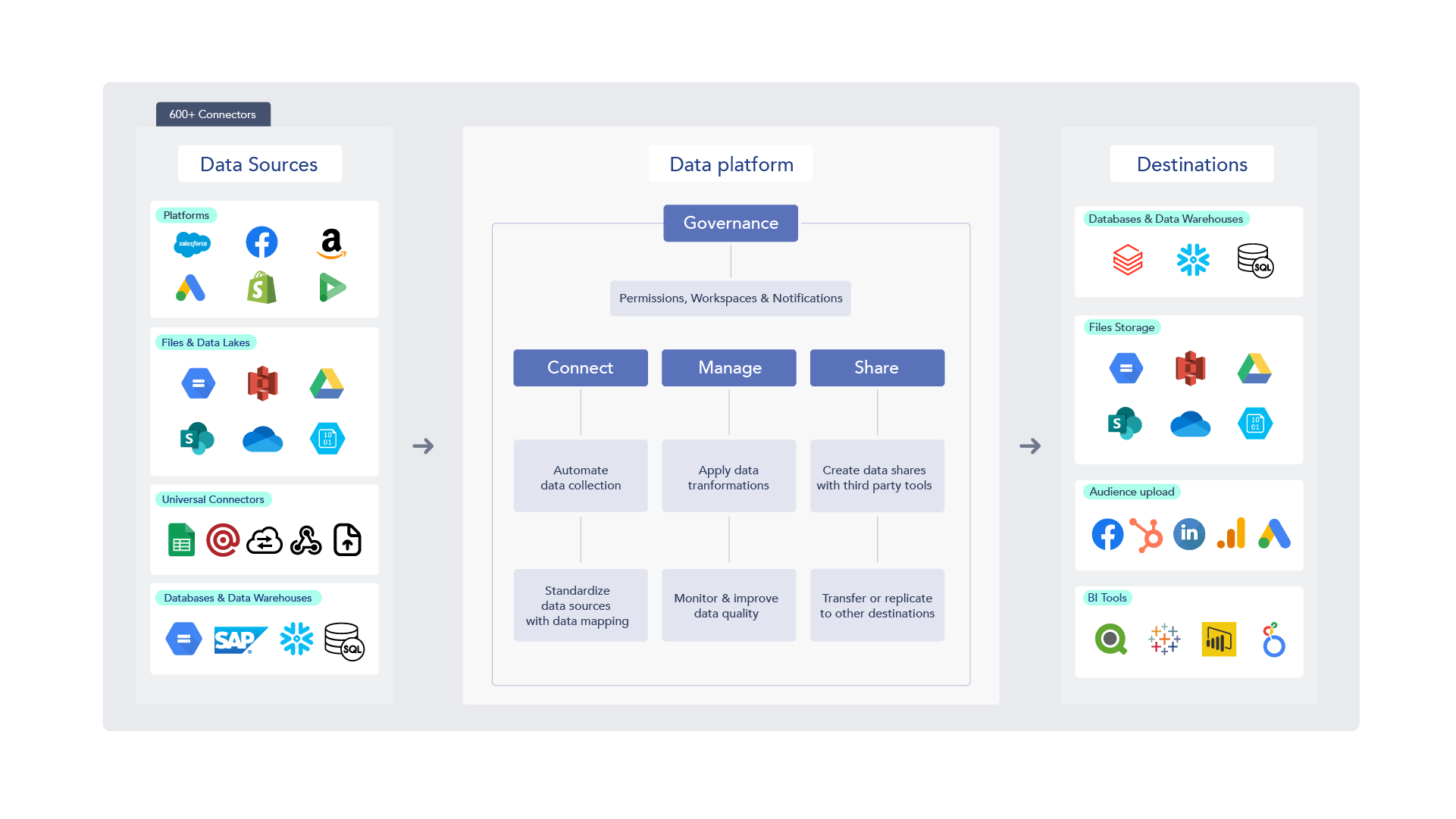Select the Power BI tool icon
Image resolution: width=1456 pixels, height=819 pixels.
(x=1219, y=639)
